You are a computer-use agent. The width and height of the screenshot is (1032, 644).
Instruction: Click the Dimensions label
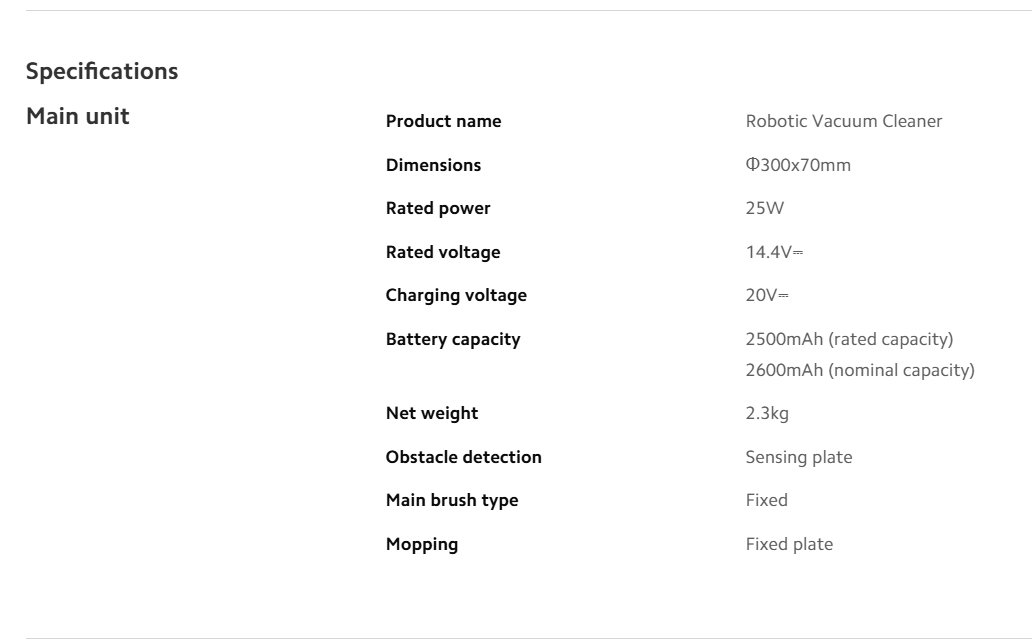click(433, 165)
